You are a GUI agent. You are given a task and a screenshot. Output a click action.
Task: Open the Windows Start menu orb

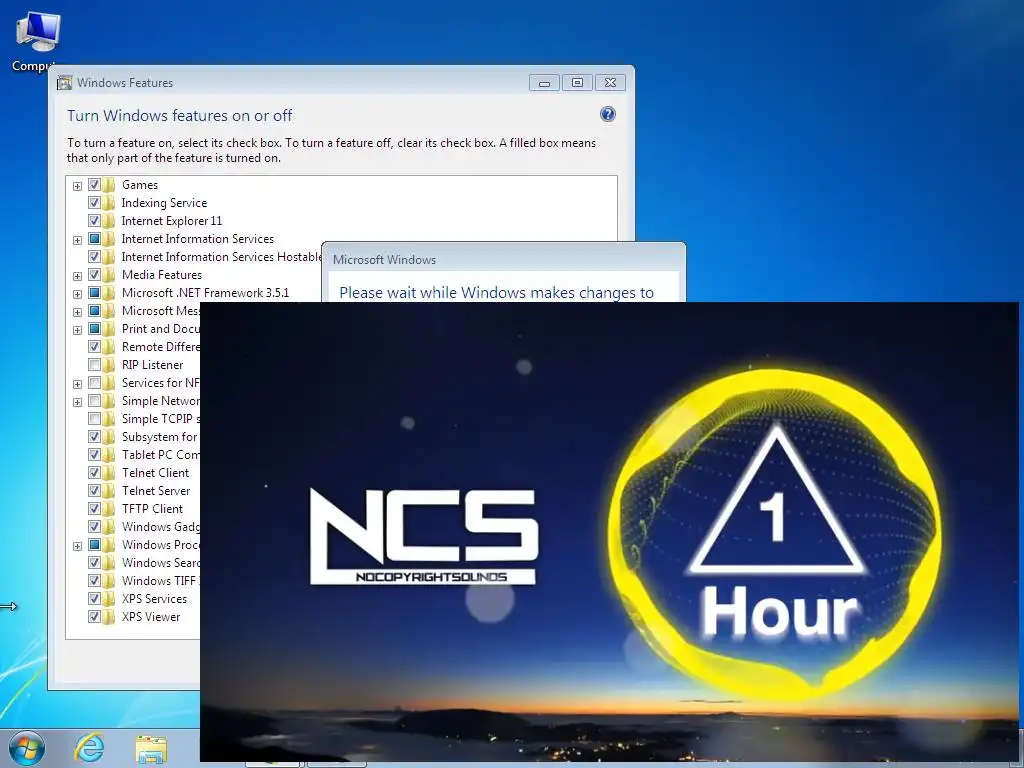[26, 748]
